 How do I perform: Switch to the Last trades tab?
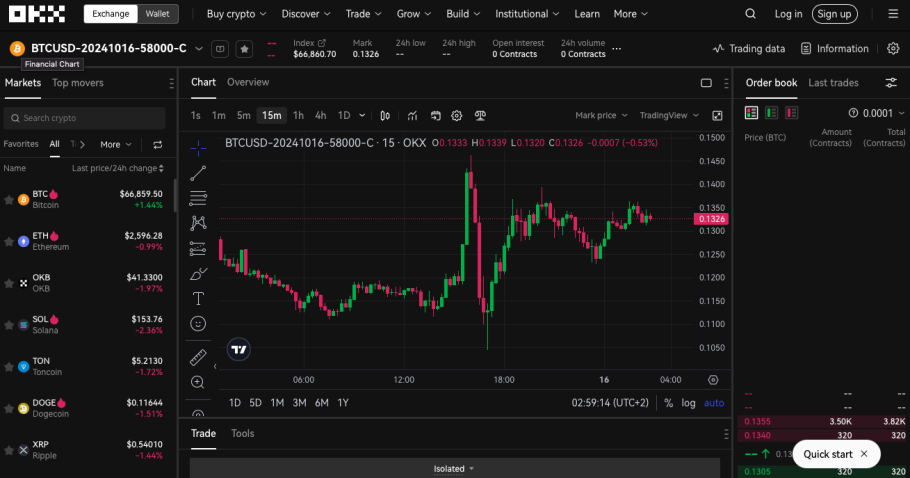coord(833,83)
